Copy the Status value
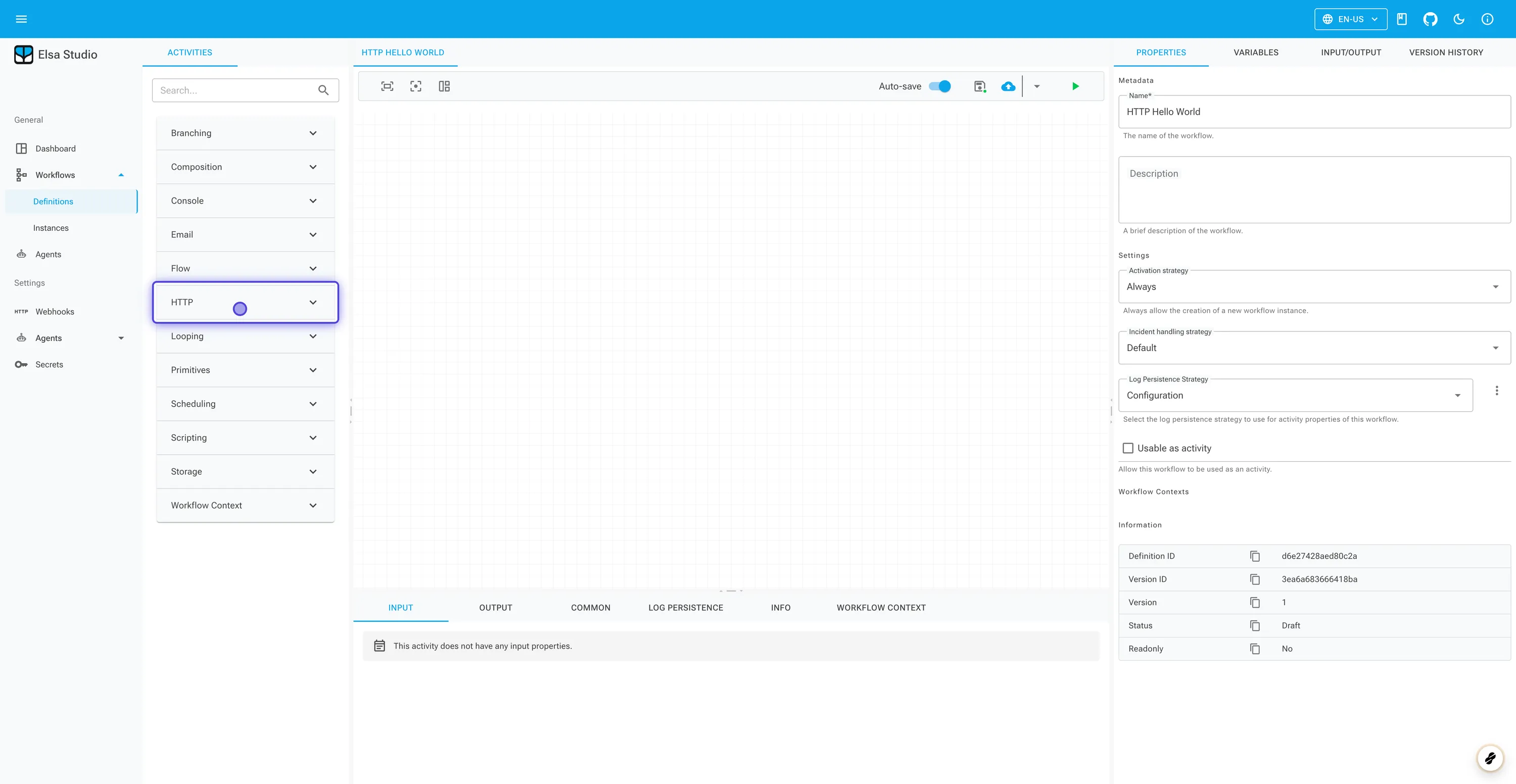Screen dimensions: 1516x784 pos(1255,626)
